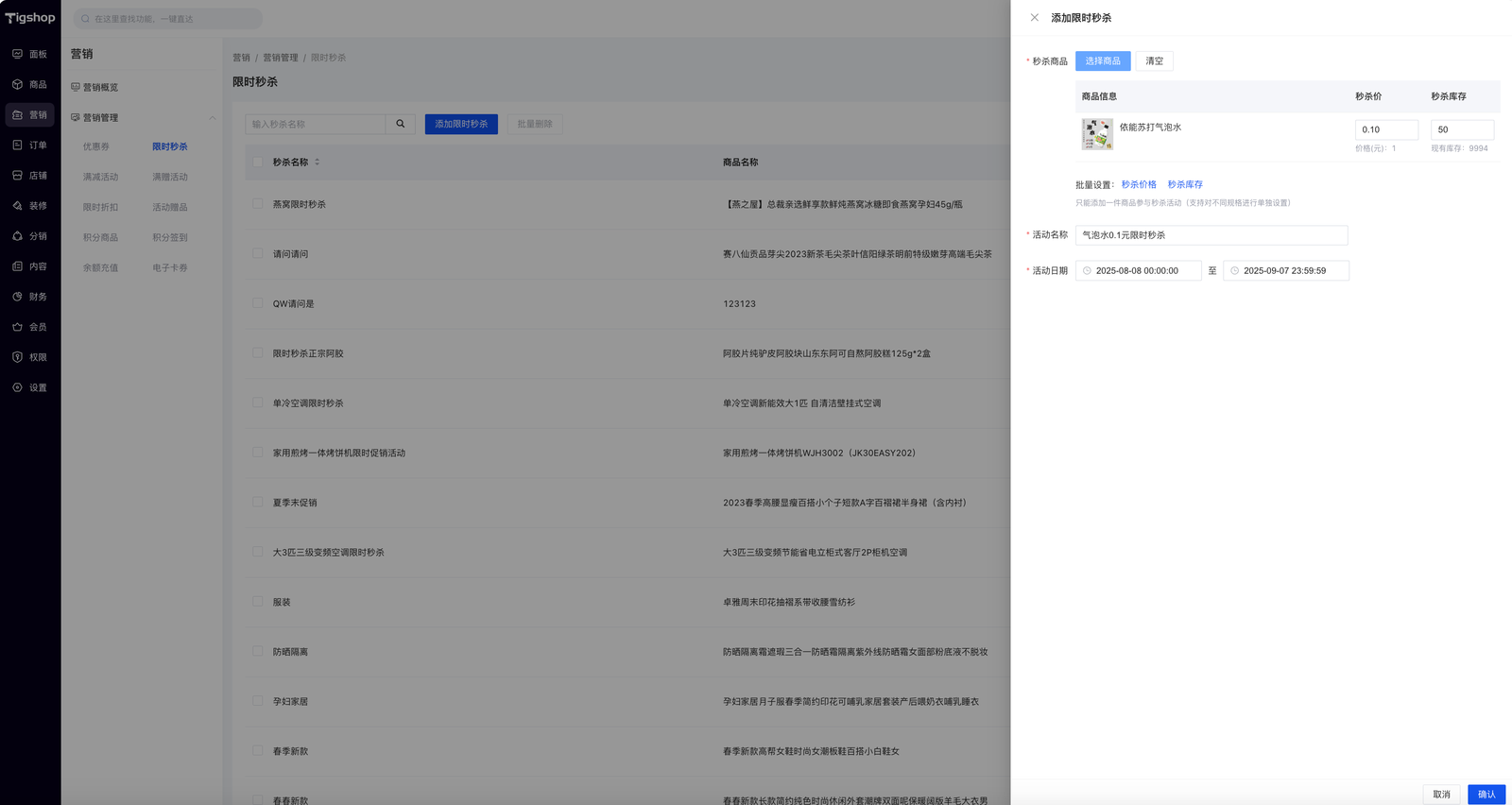
Task: Click the product thumbnail for 依能苏打气泡水
Action: 1097,134
